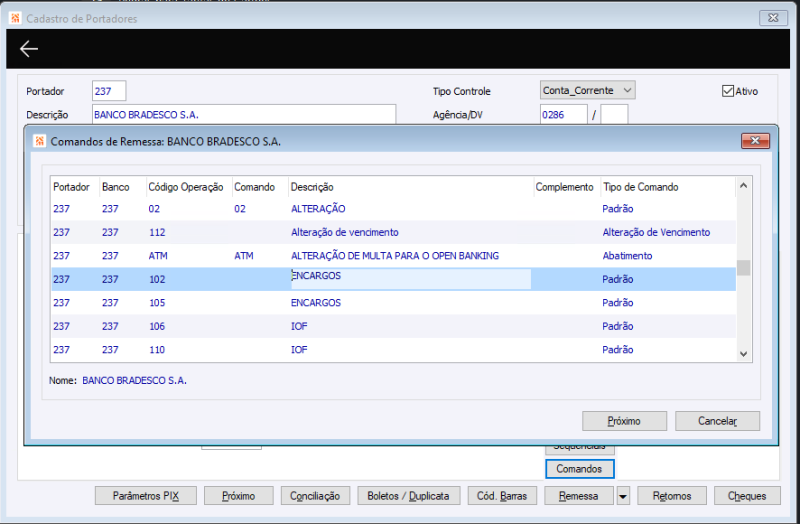Click operation code 106 cell
Screen dimensions: 800x524
[x=157, y=326]
